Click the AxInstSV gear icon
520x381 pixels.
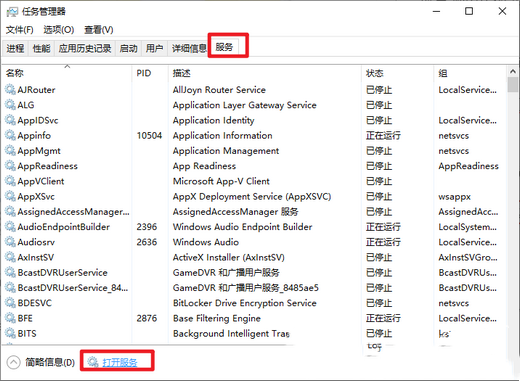tap(10, 257)
